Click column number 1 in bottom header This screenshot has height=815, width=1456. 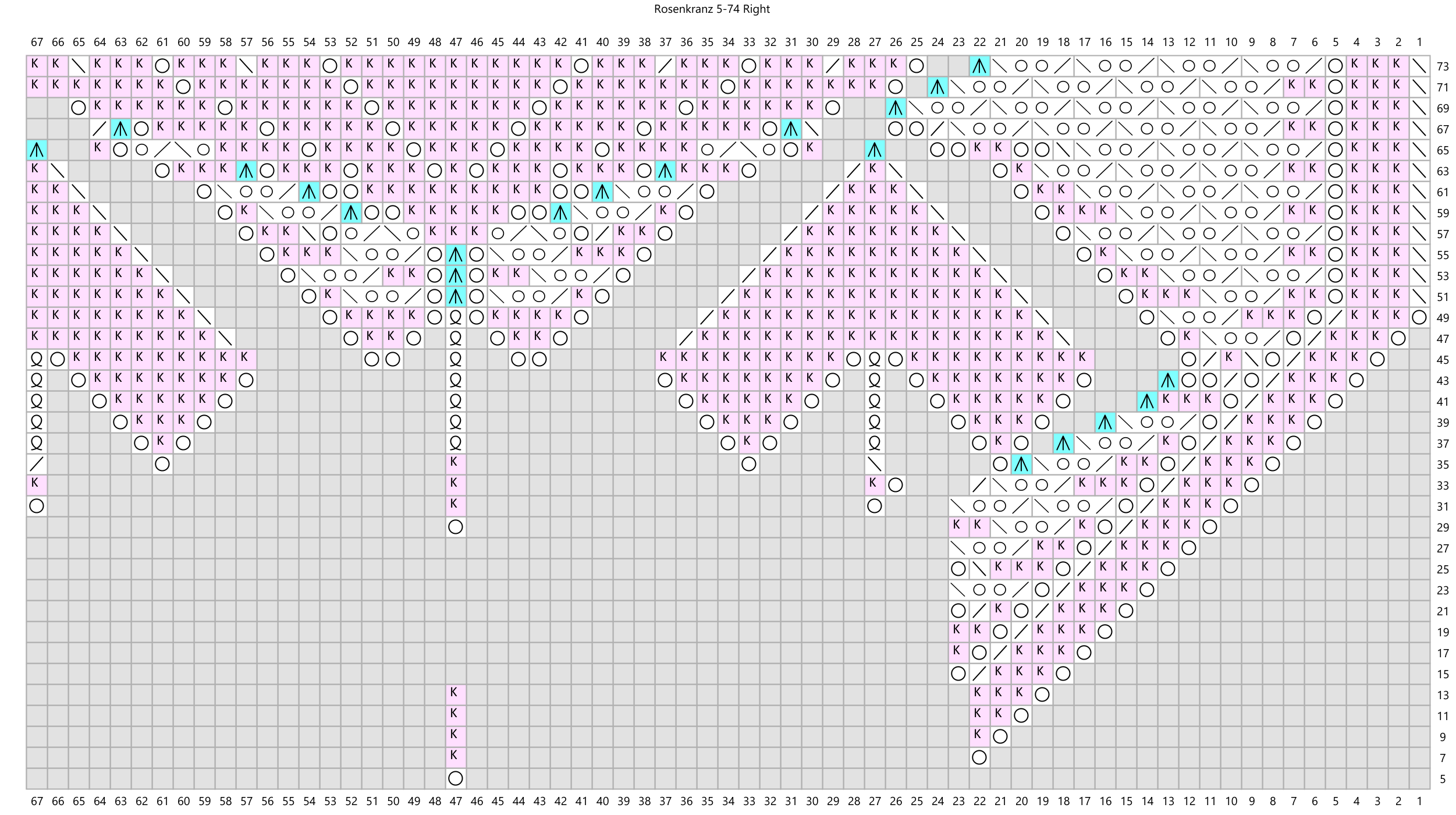tap(1419, 801)
